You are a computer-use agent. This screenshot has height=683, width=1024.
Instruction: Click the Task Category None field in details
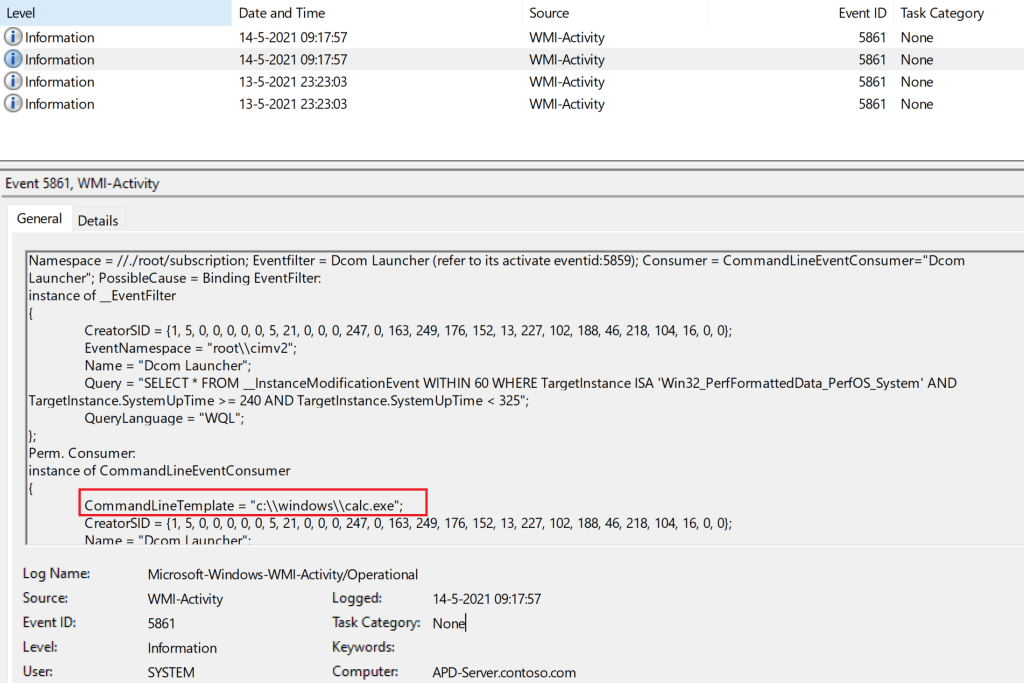pyautogui.click(x=449, y=623)
